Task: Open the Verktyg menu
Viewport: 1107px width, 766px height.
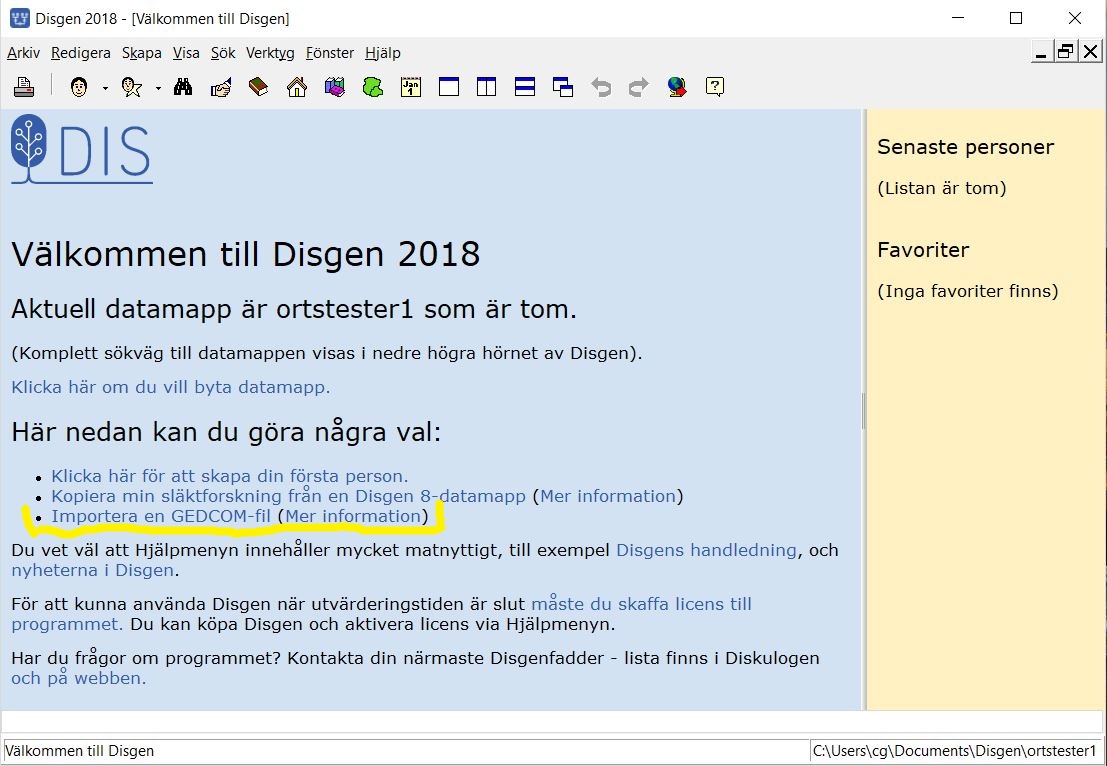Action: pos(270,53)
